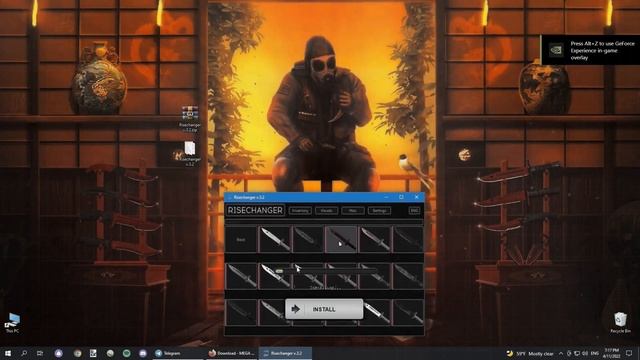Click the INSTALL button
640x360 pixels.
[x=324, y=309]
